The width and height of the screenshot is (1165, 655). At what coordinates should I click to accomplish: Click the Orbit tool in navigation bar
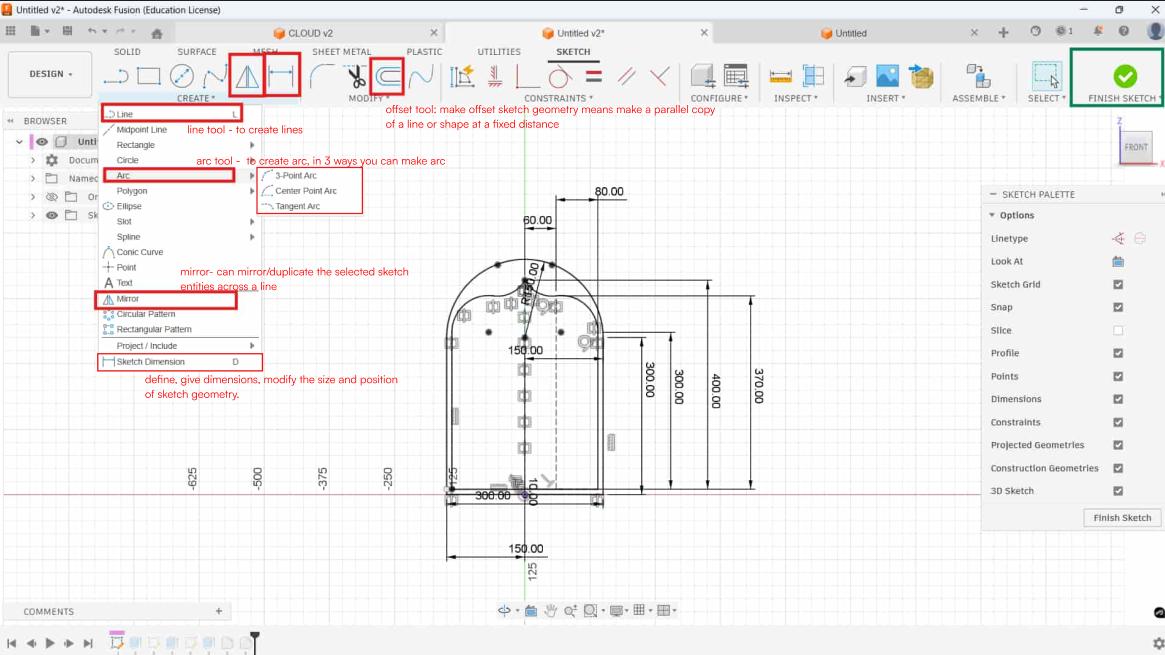(x=504, y=610)
